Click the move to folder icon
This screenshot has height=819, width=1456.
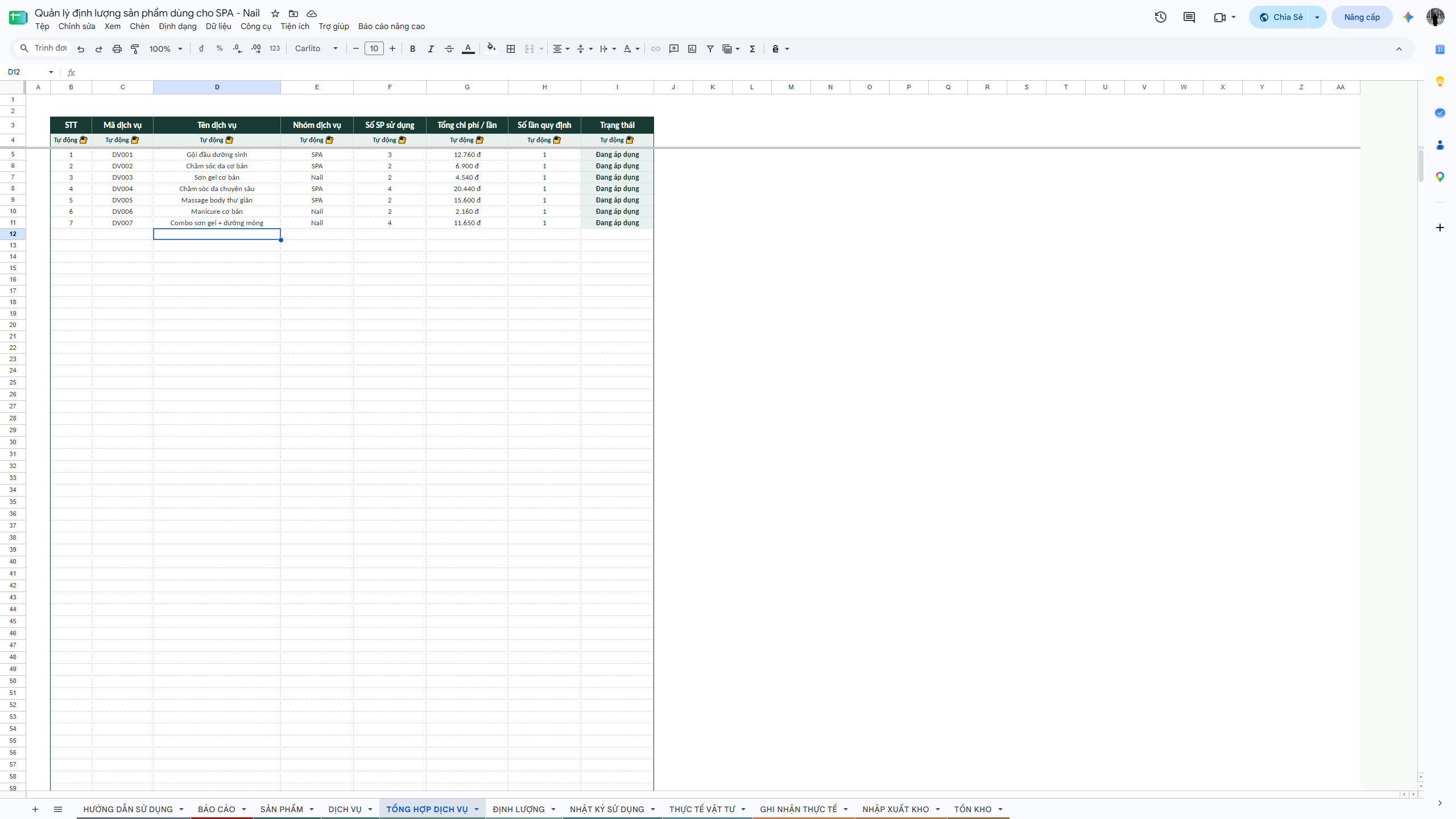click(x=293, y=14)
